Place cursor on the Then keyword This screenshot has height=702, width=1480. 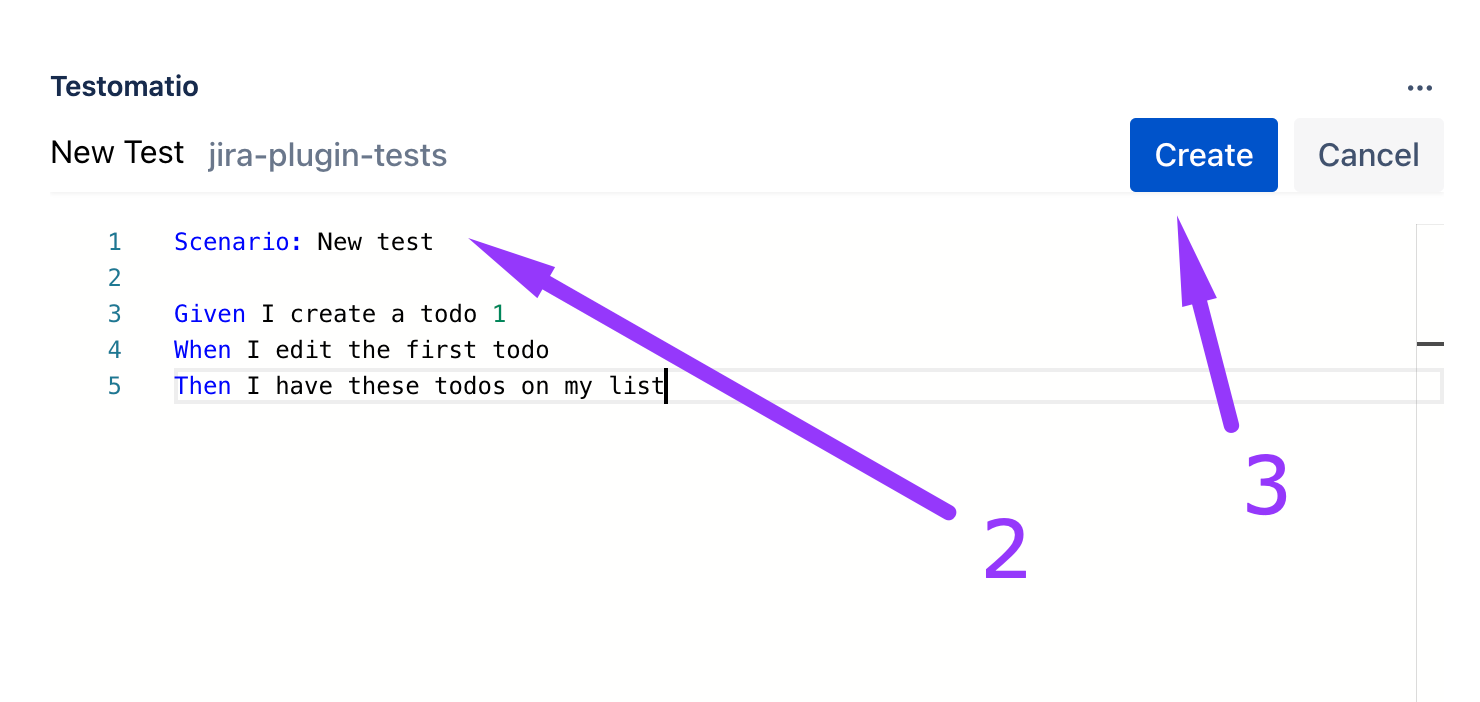(x=202, y=386)
